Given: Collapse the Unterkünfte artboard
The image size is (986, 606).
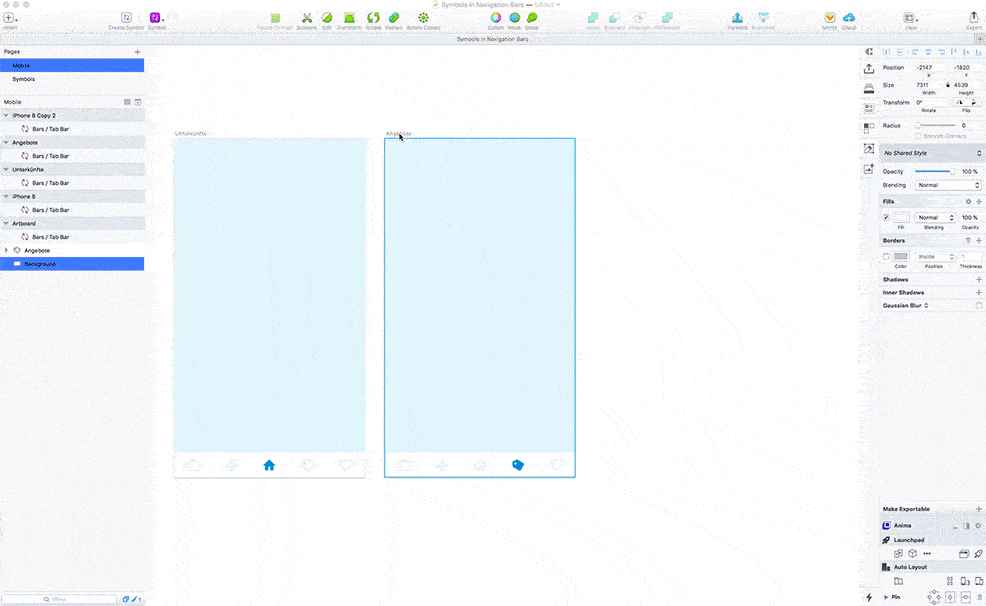Looking at the screenshot, I should point(6,170).
